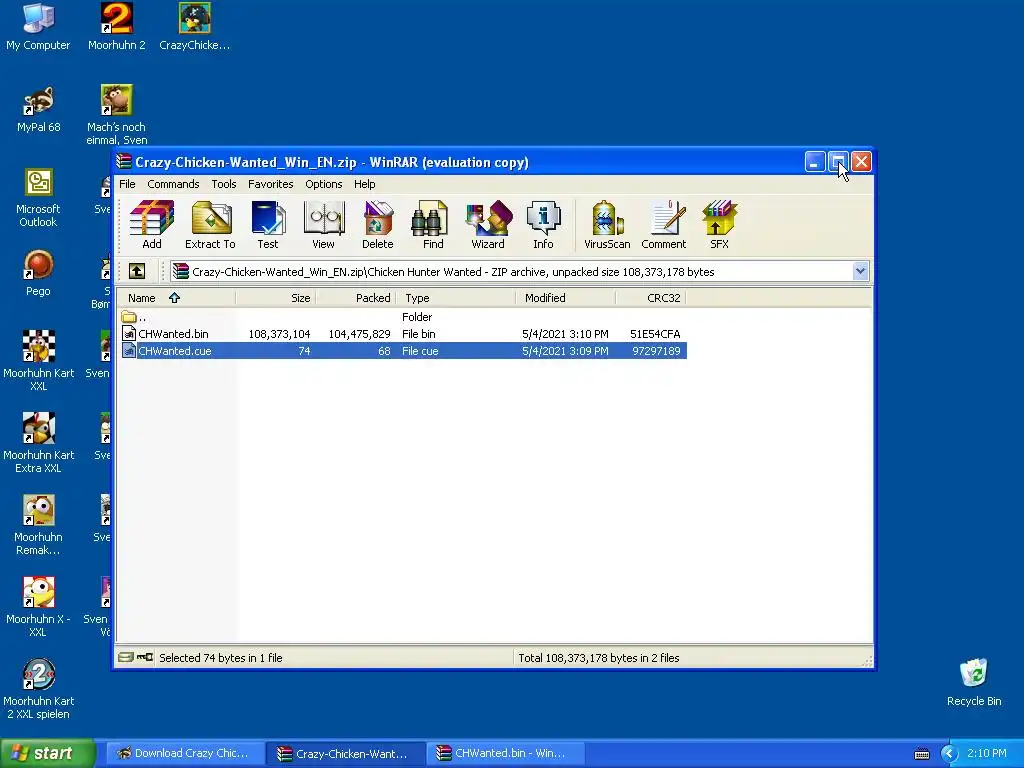Open the File menu
1024x768 pixels.
[127, 184]
